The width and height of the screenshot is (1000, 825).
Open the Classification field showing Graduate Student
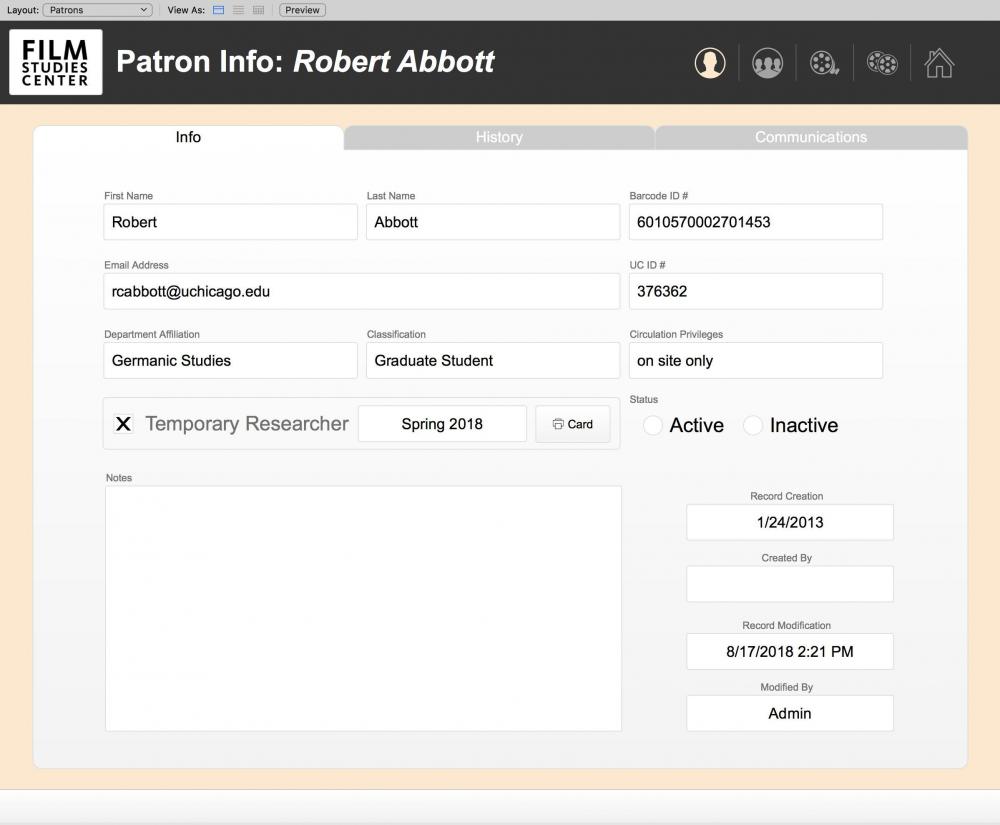coord(492,361)
